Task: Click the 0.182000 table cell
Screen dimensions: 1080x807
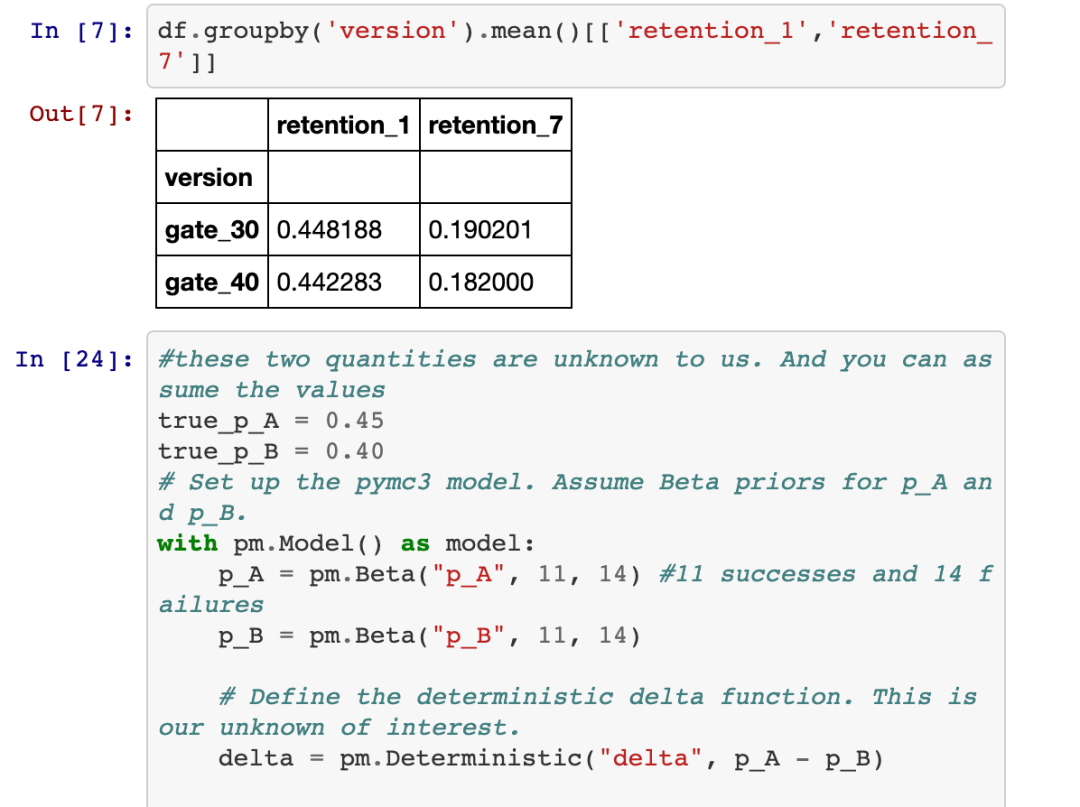Action: (480, 282)
